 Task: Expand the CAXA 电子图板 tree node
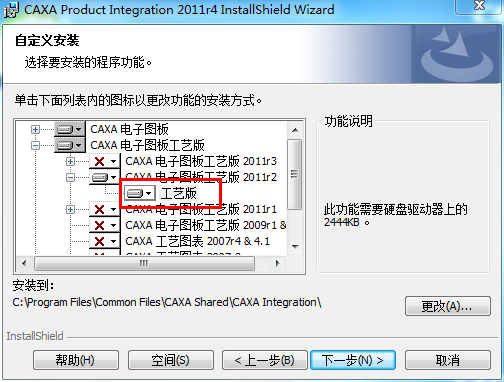(35, 129)
